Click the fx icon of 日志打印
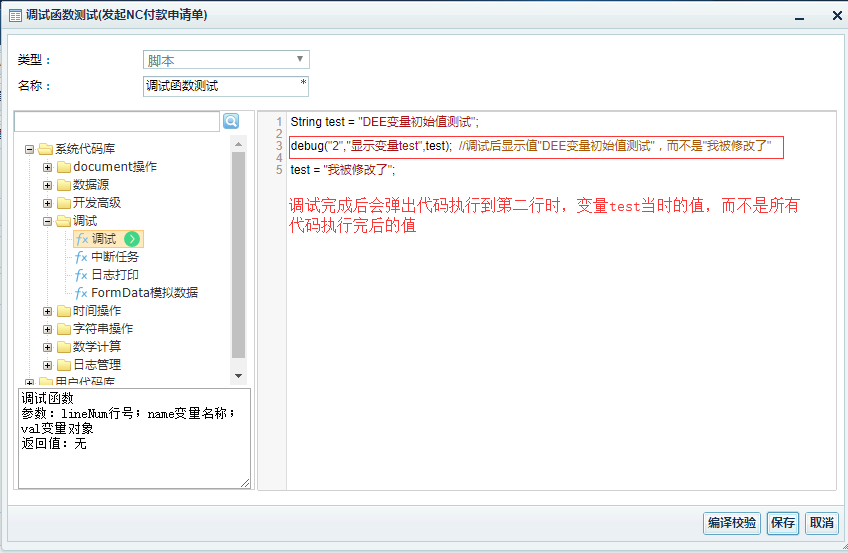This screenshot has width=848, height=553. pyautogui.click(x=81, y=275)
